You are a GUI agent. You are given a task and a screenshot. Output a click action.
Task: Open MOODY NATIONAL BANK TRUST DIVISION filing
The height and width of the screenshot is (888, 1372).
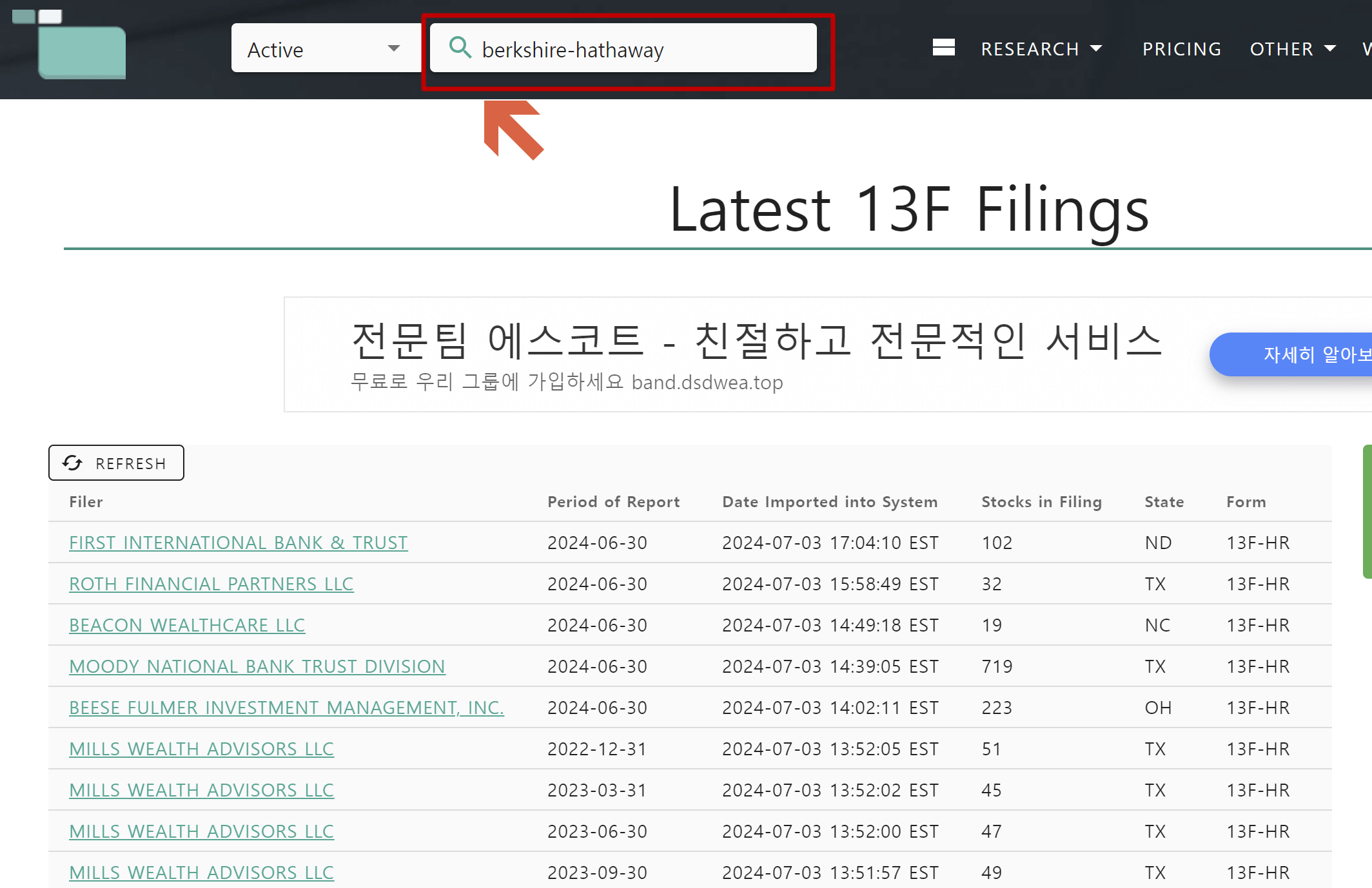tap(257, 666)
